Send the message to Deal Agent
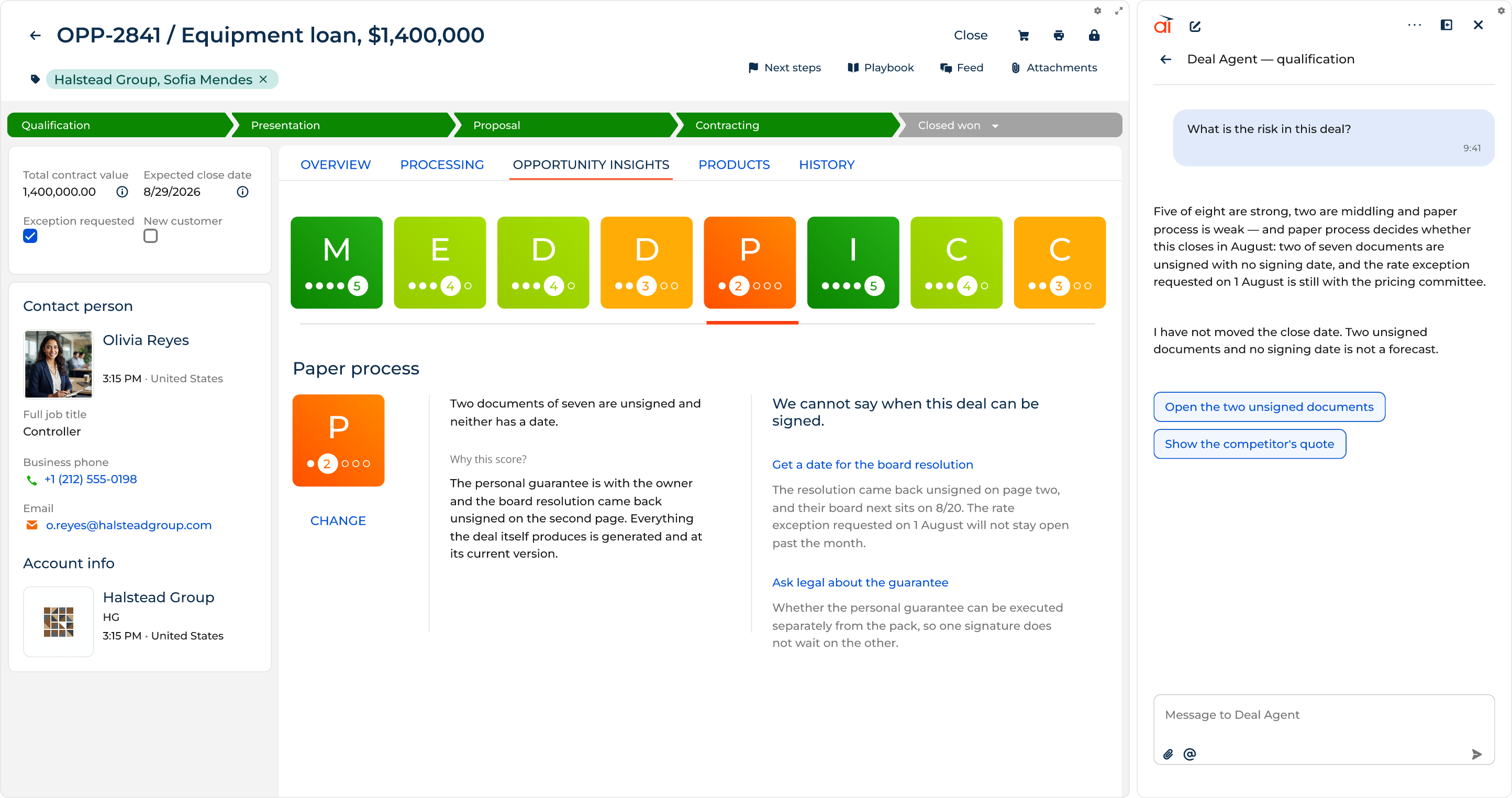The image size is (1512, 798). point(1476,754)
